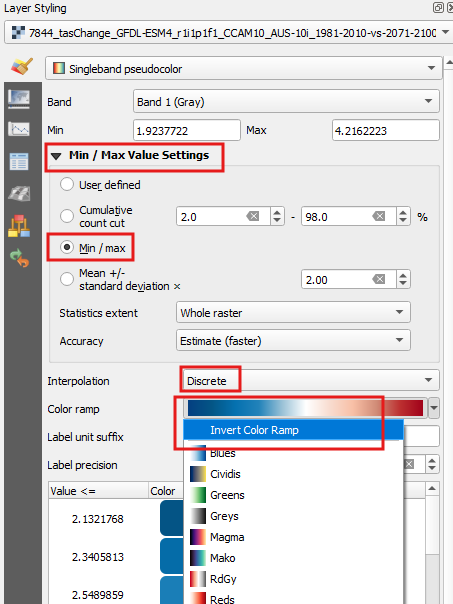Clear the cumulative cut 2.0 value

click(253, 216)
